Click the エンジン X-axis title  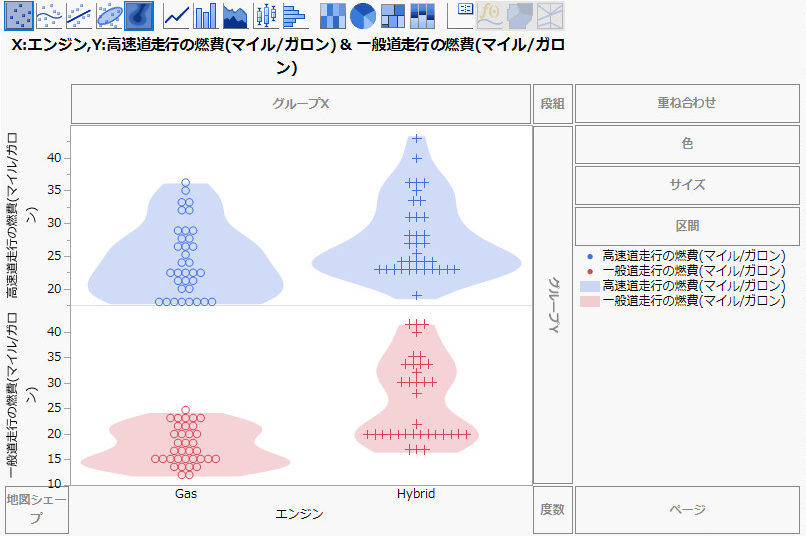pyautogui.click(x=300, y=514)
